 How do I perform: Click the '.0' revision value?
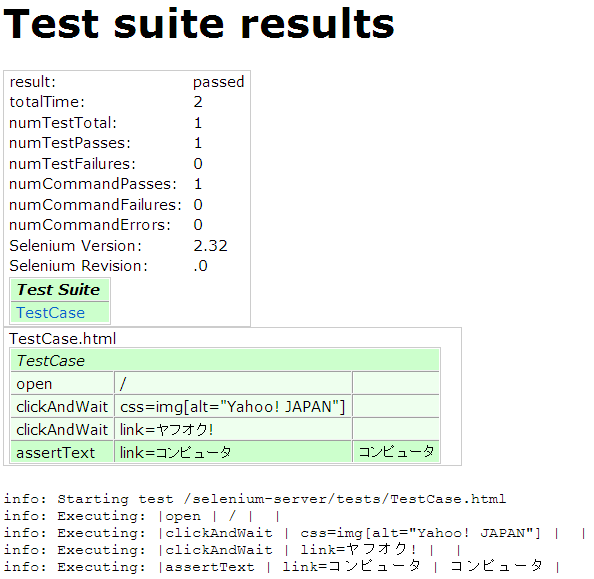200,266
